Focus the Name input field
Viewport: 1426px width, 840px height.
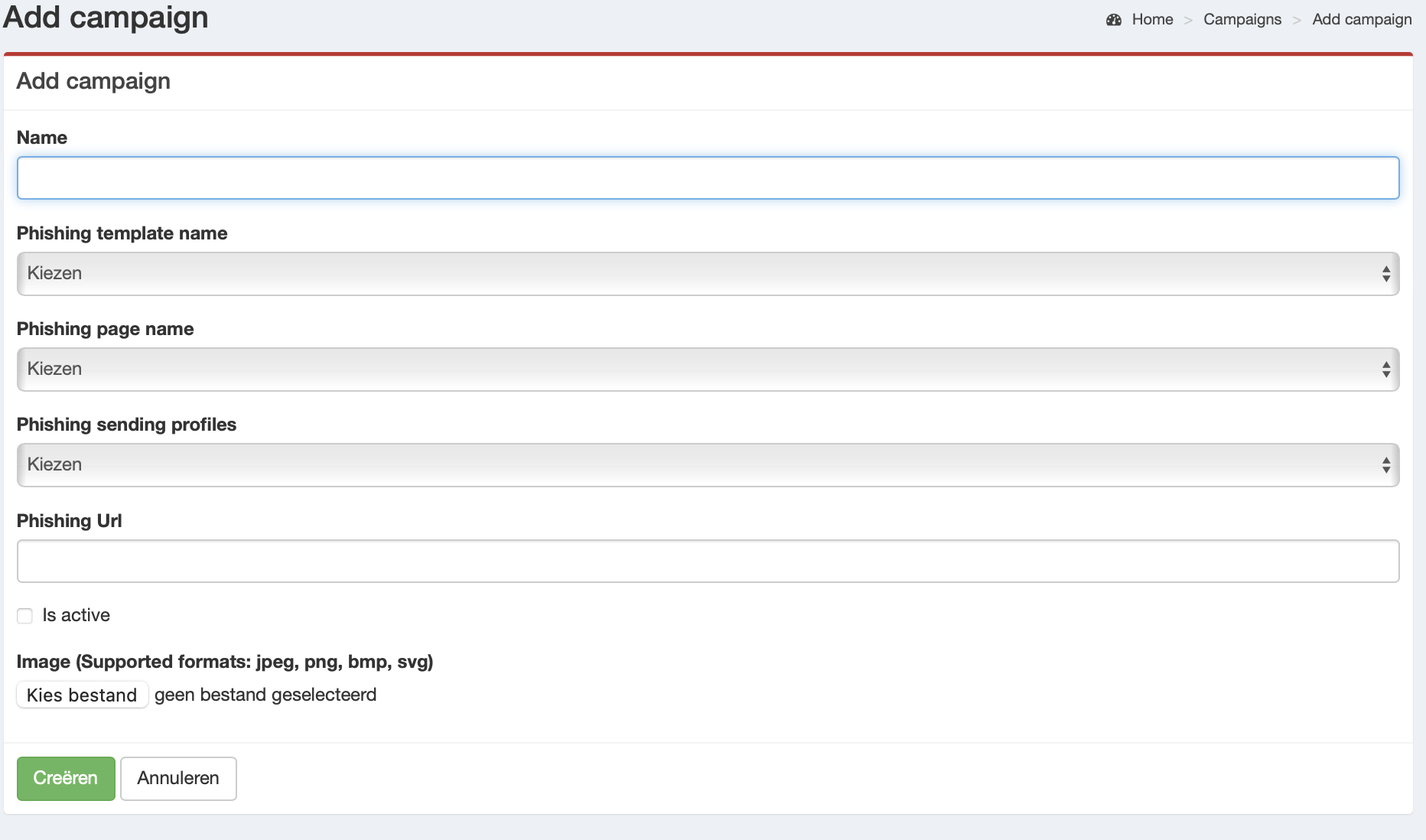click(x=708, y=178)
